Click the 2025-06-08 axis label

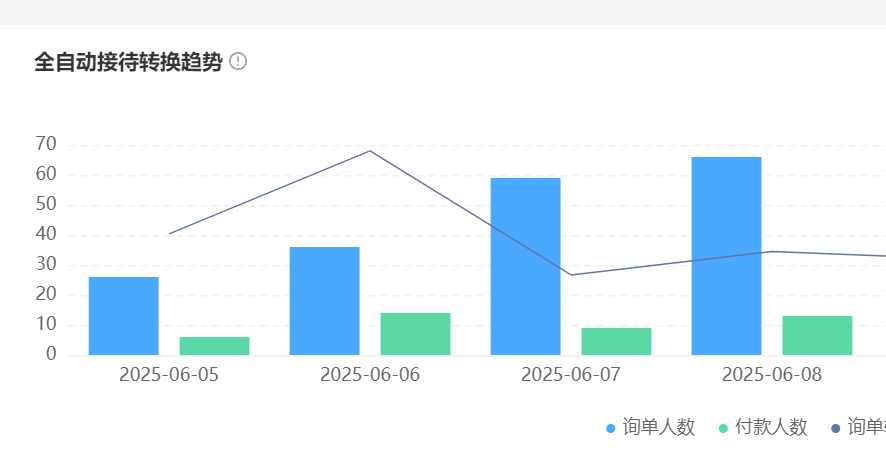pos(772,375)
